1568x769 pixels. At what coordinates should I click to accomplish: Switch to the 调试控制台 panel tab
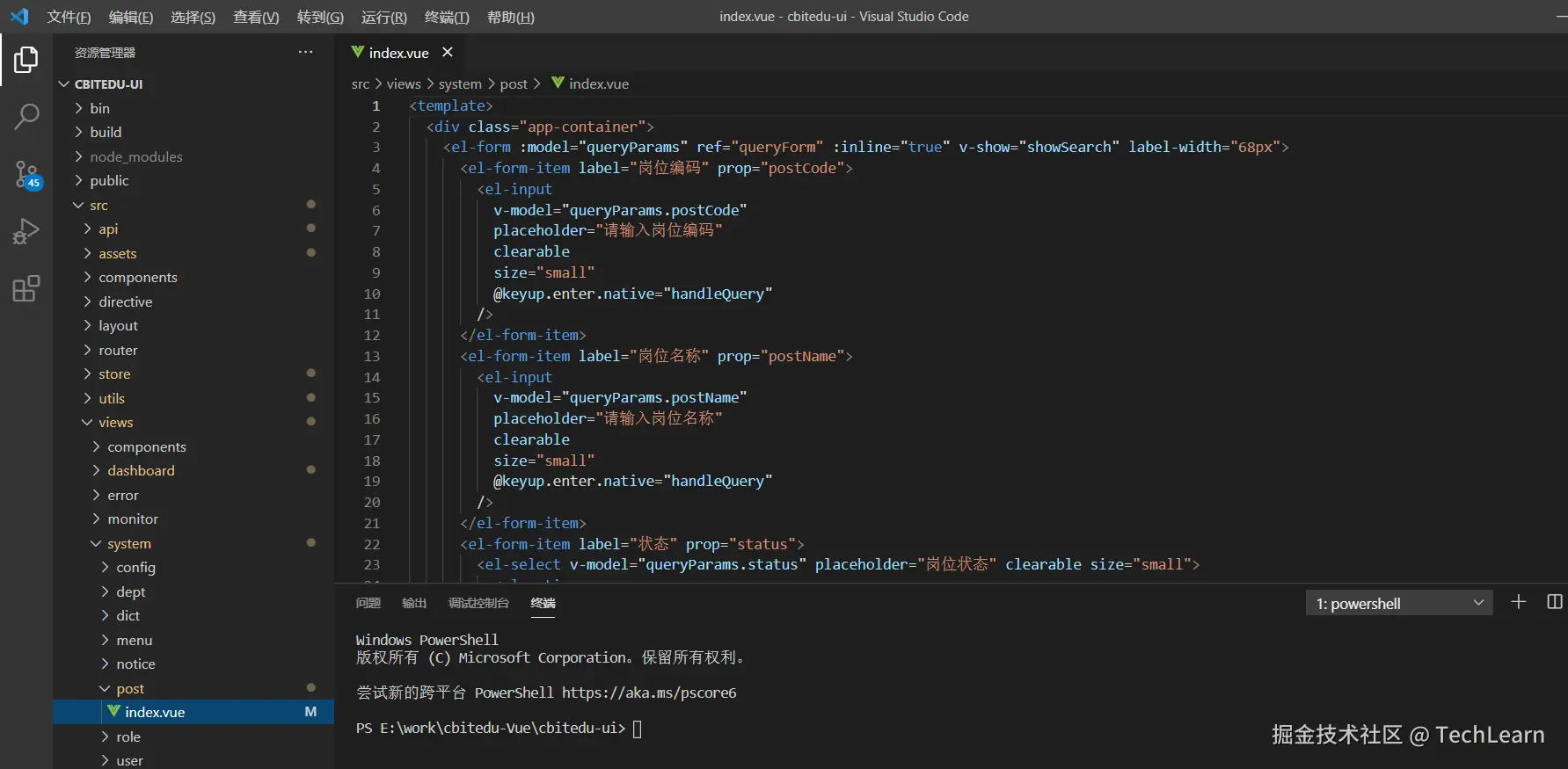(478, 603)
